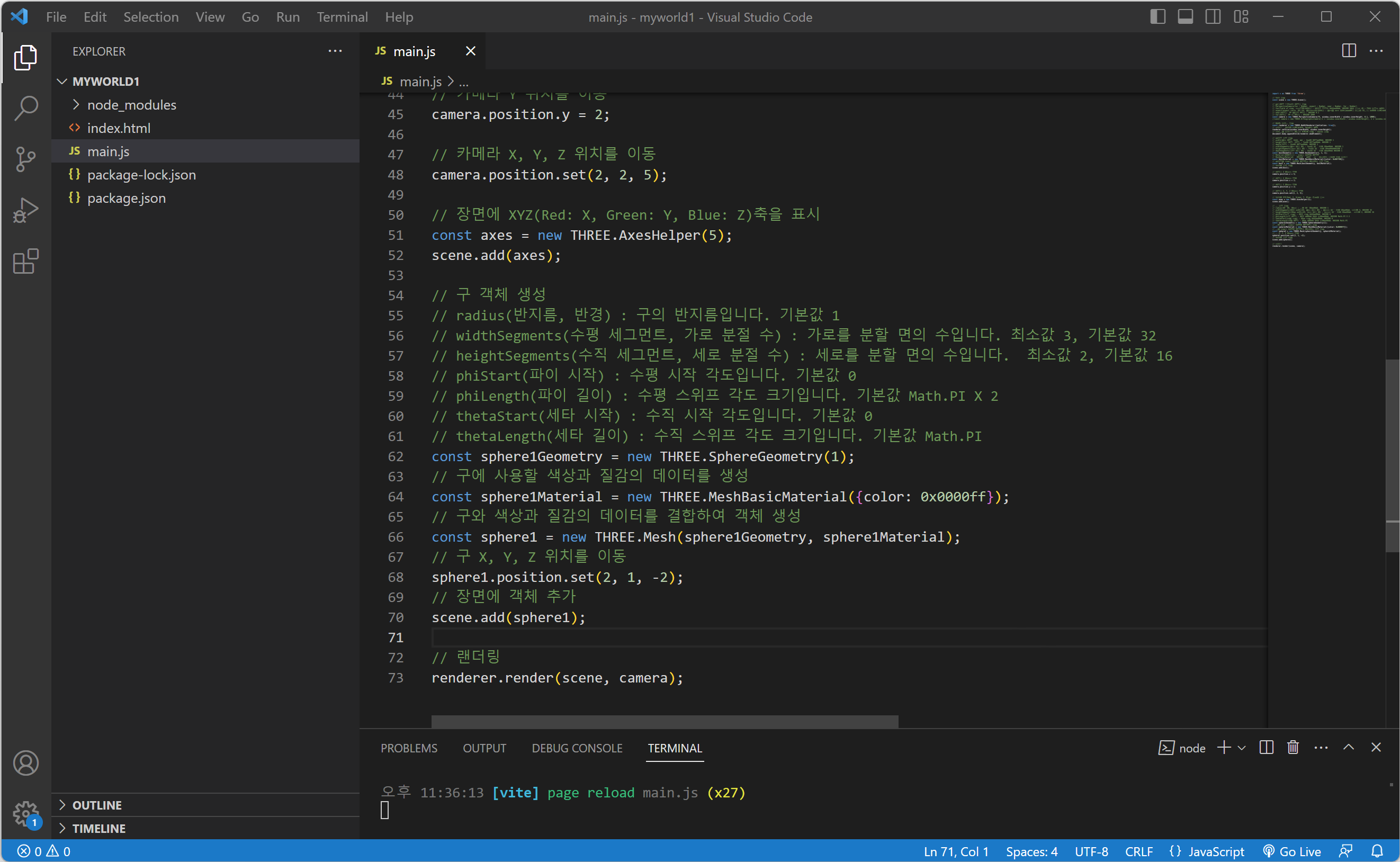Image resolution: width=1400 pixels, height=862 pixels.
Task: Click the Kill Terminal trash icon
Action: pyautogui.click(x=1293, y=748)
